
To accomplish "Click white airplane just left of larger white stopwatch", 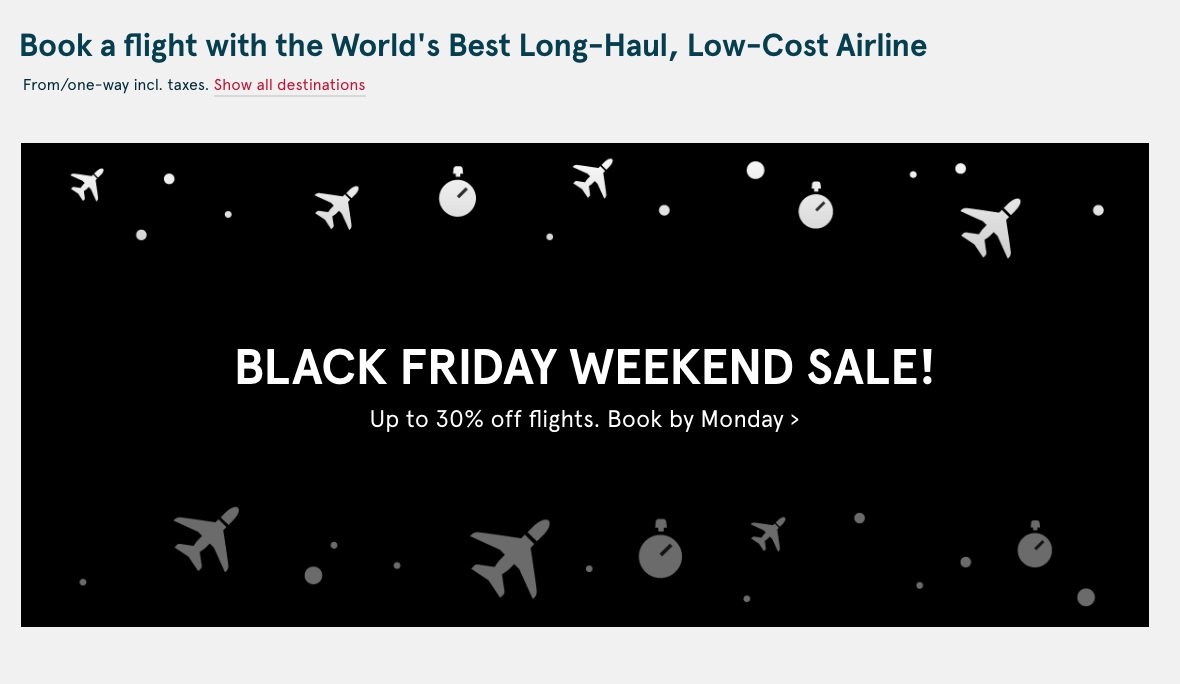I will (336, 208).
